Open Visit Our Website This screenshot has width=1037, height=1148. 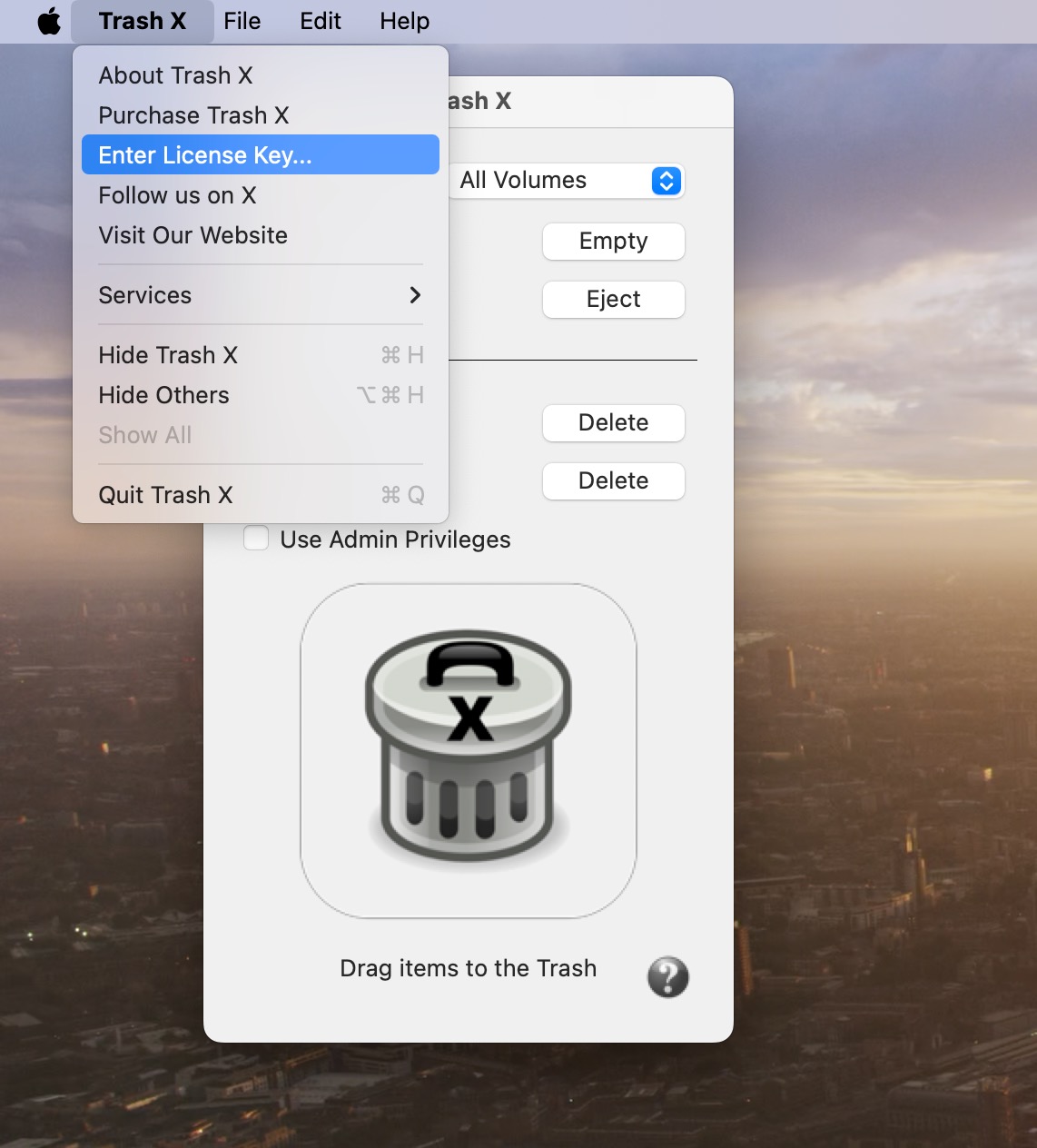[193, 235]
